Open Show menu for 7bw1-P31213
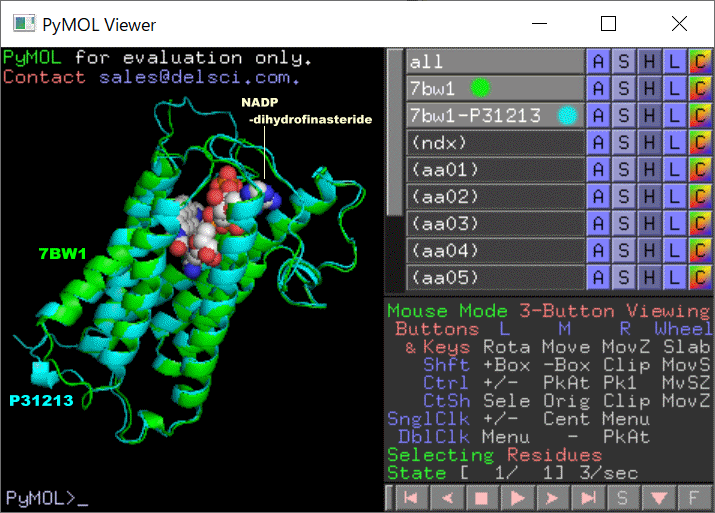The height and width of the screenshot is (513, 715). click(x=624, y=115)
